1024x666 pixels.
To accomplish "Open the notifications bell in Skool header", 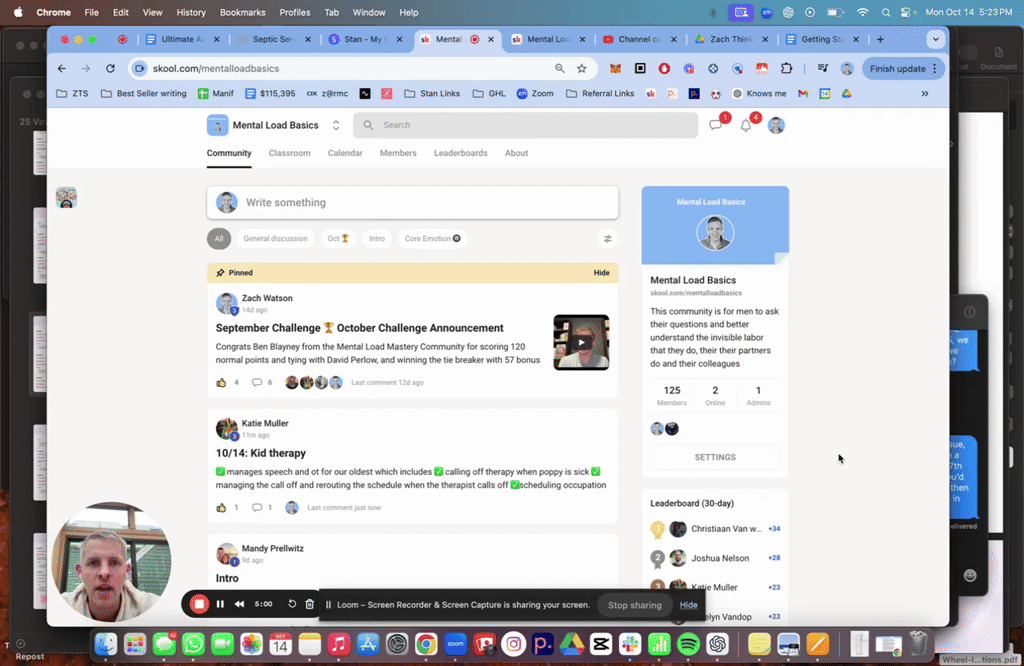I will click(746, 125).
